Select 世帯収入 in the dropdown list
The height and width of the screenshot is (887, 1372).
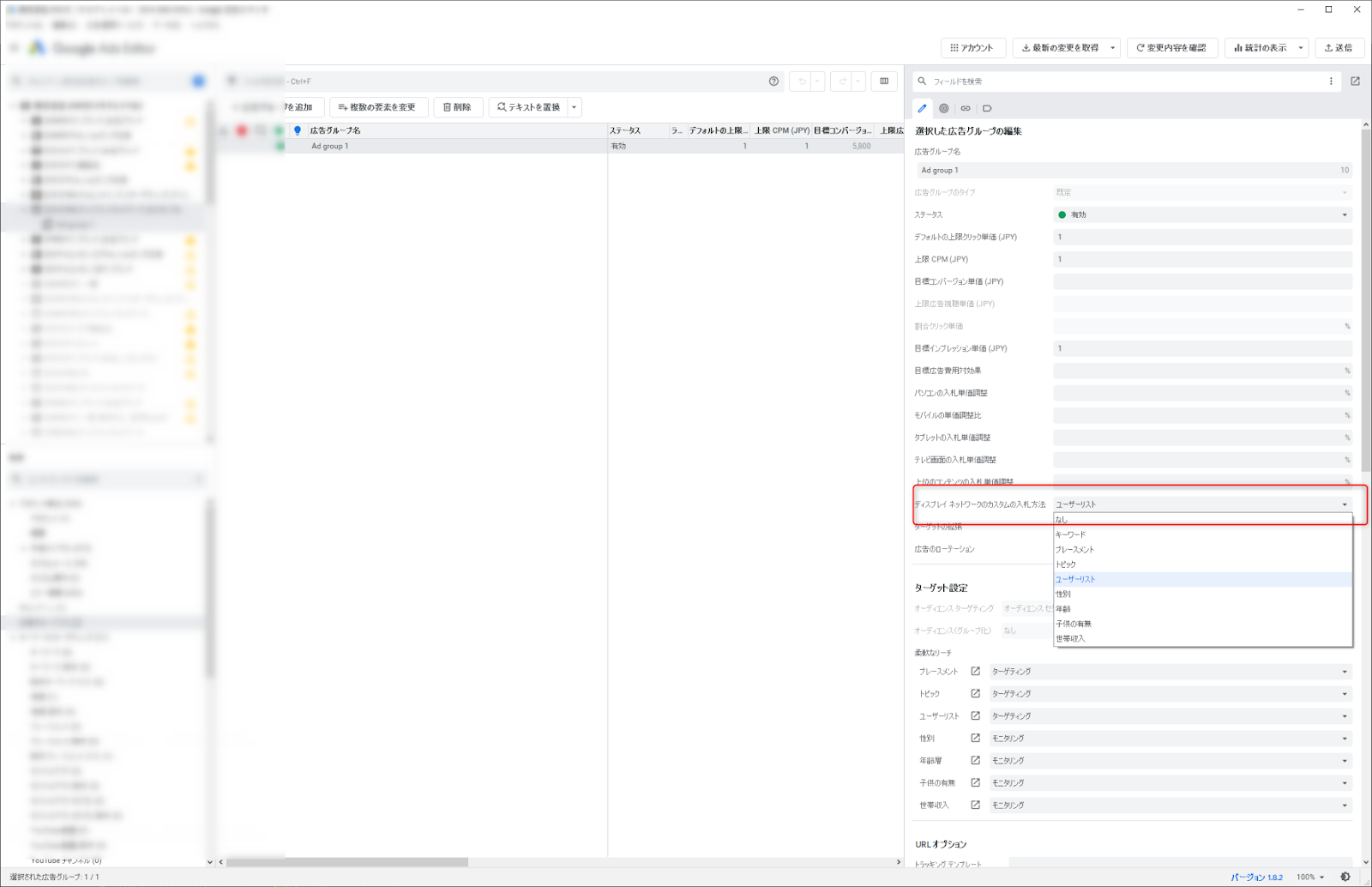click(x=1071, y=639)
